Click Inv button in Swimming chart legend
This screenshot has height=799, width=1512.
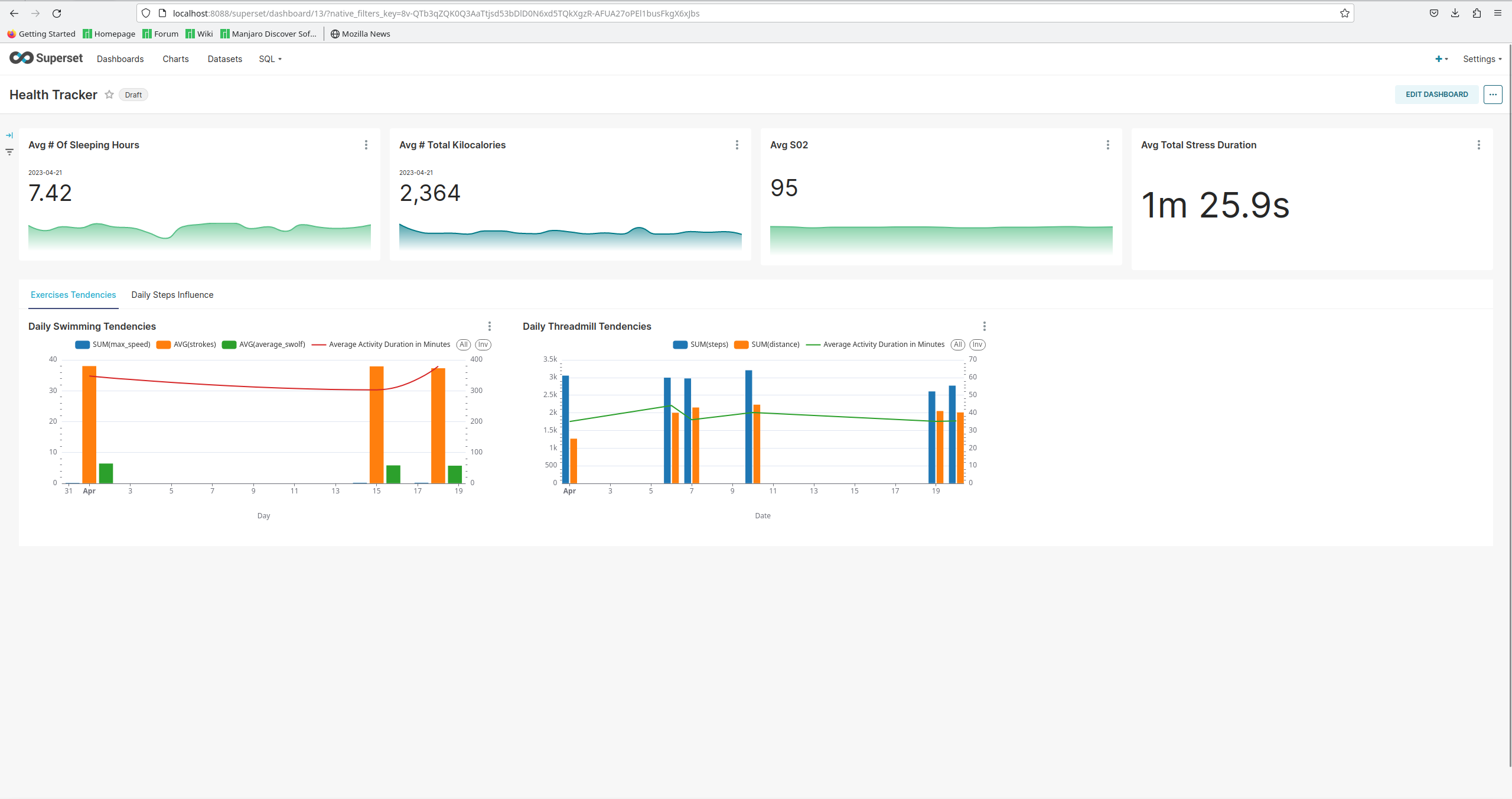click(x=483, y=345)
